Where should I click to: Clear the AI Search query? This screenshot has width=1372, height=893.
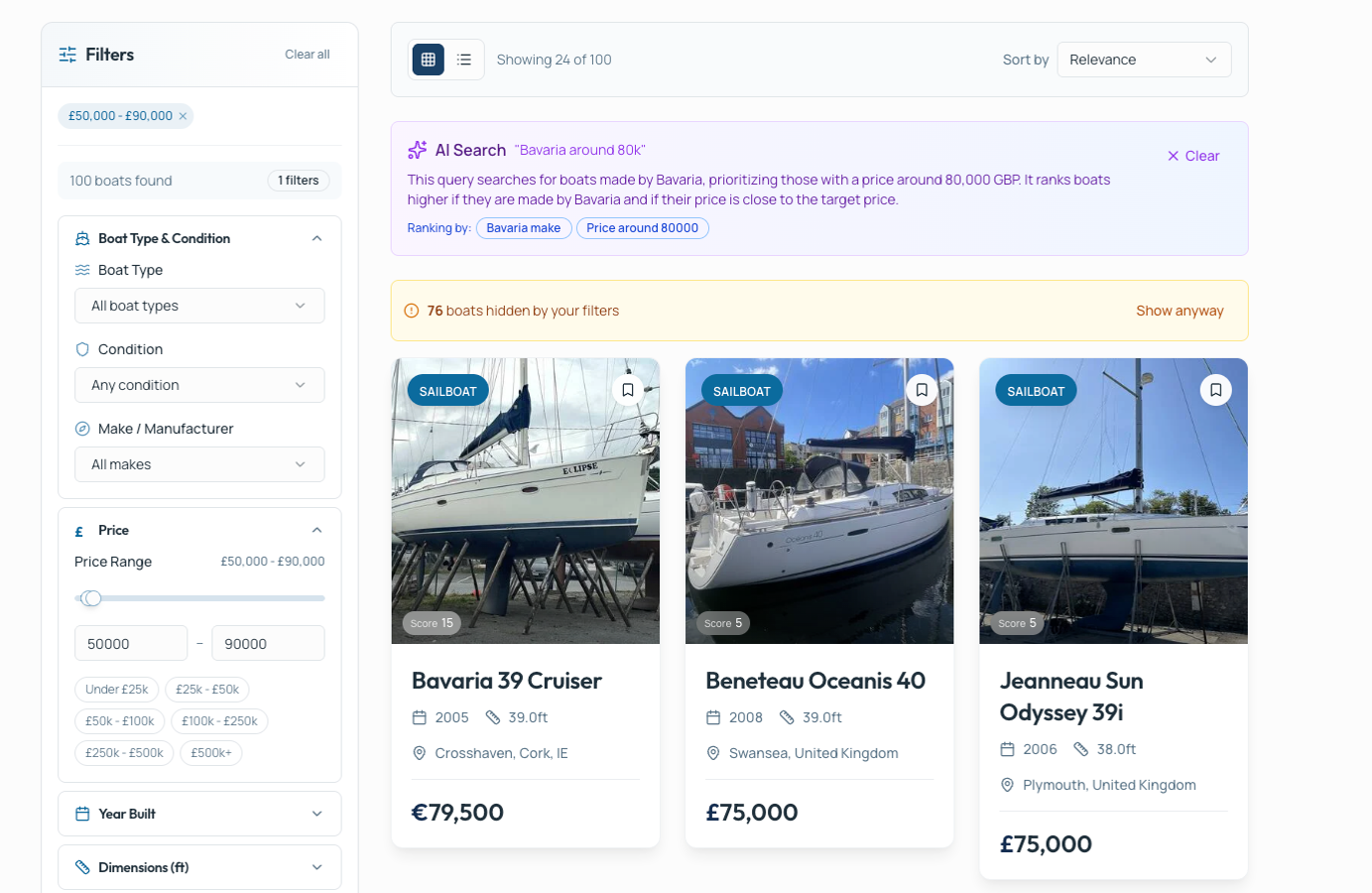[x=1193, y=156]
